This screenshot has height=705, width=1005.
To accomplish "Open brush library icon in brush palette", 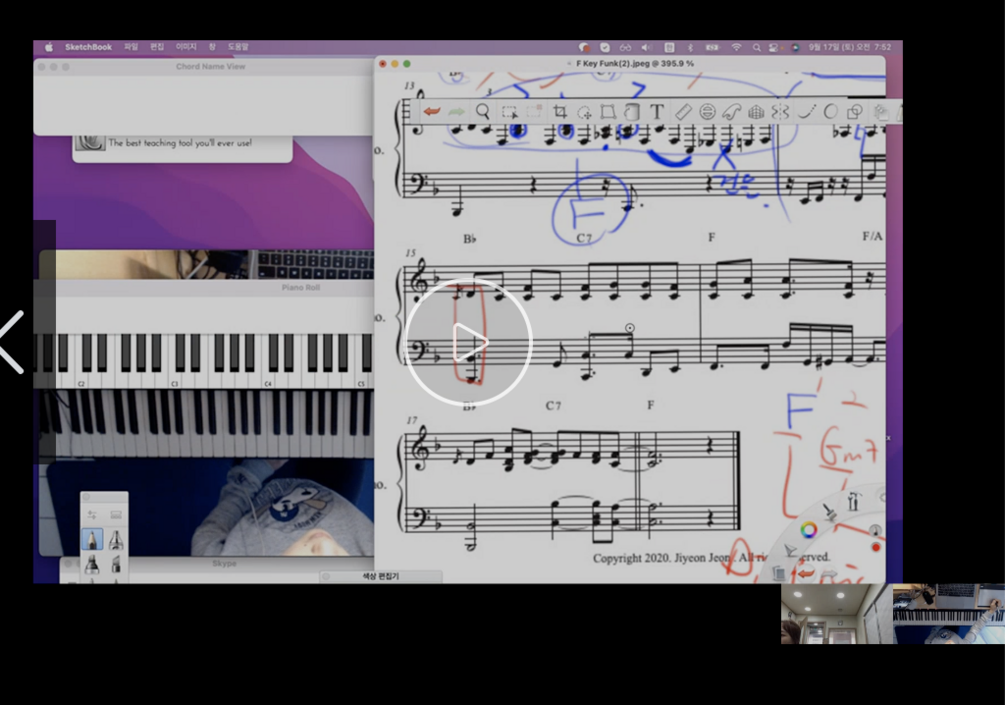I will tap(116, 515).
